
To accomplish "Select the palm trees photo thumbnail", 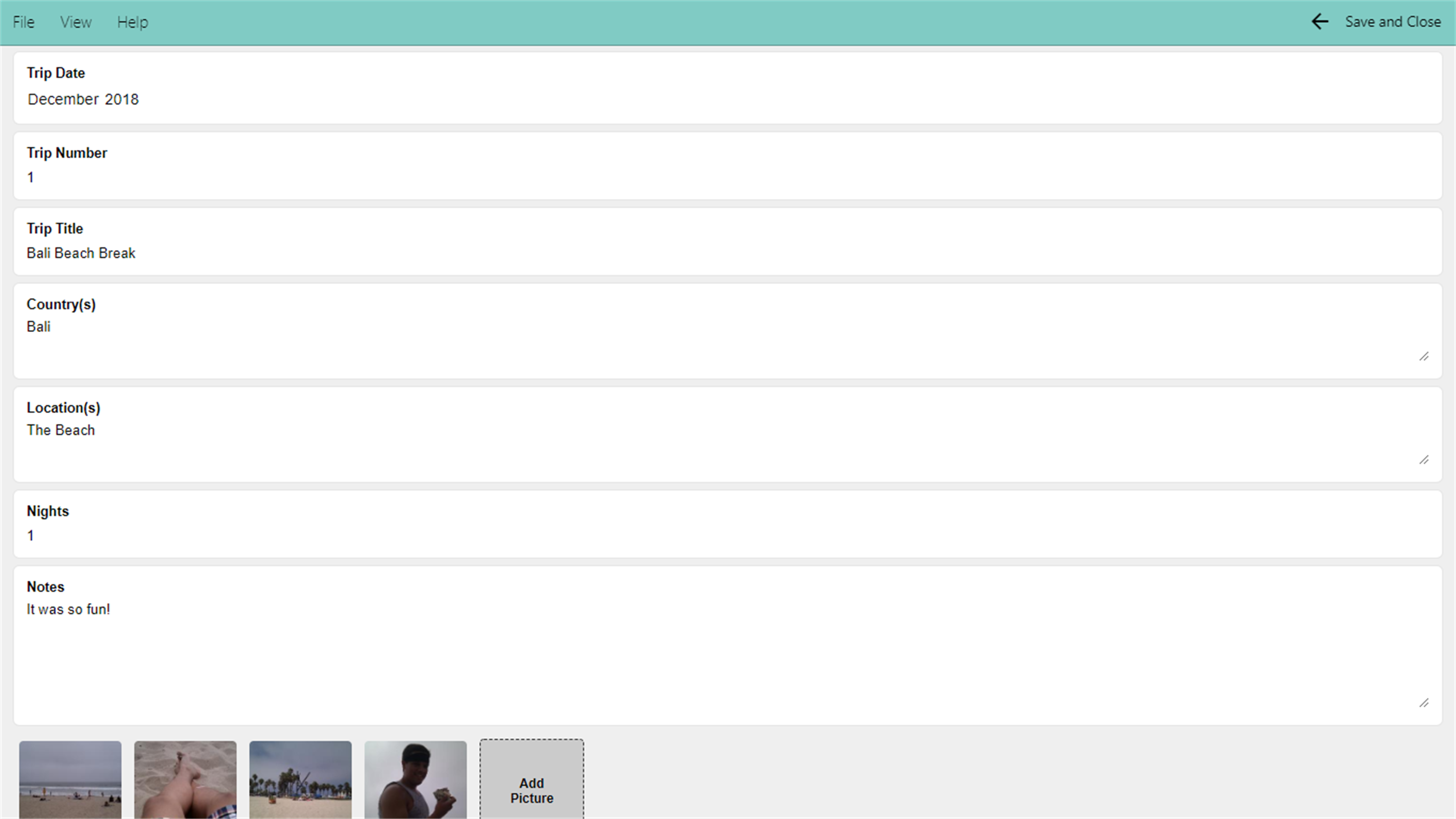I will [x=300, y=780].
